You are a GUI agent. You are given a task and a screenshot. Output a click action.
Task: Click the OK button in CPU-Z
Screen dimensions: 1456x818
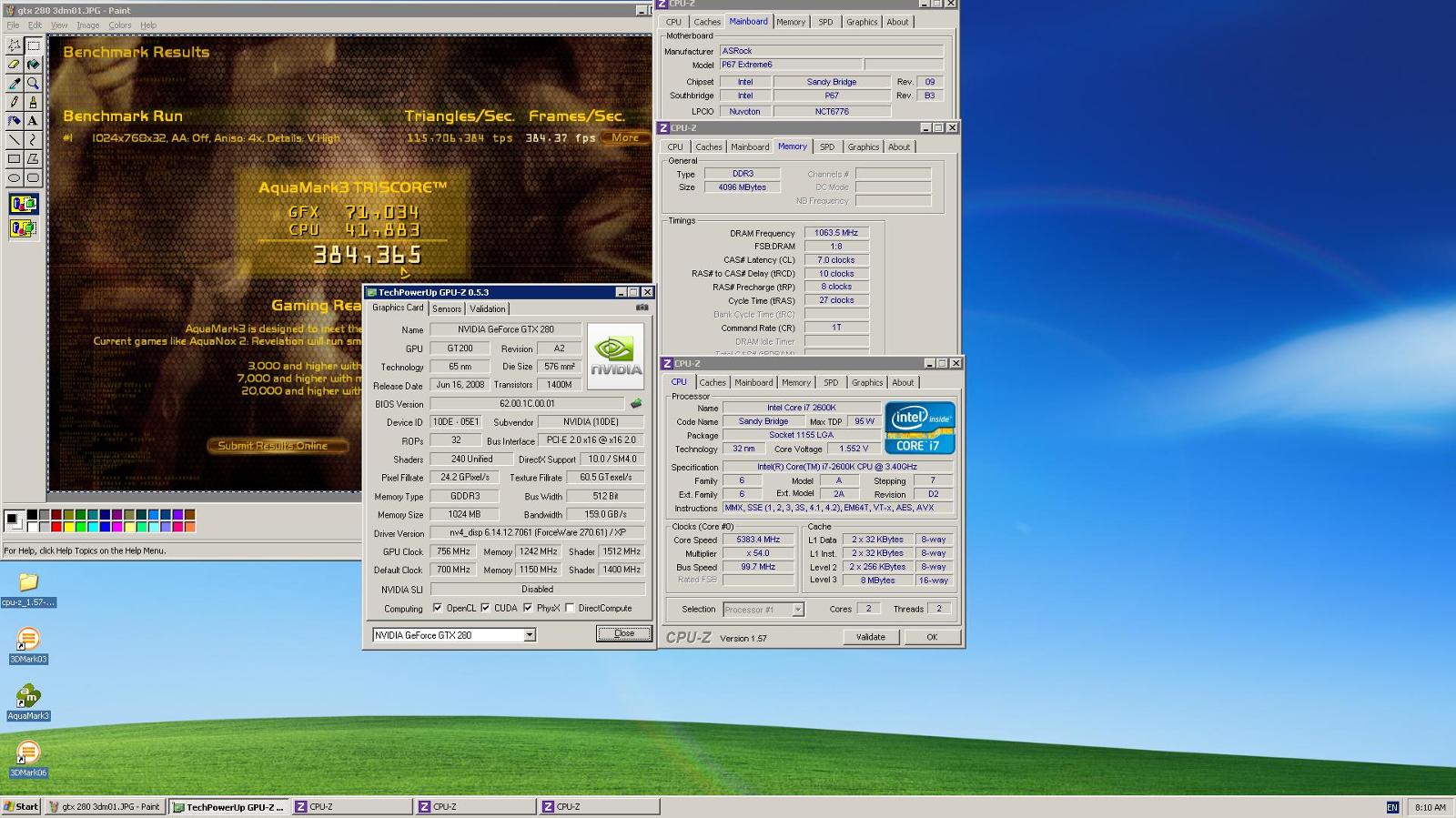click(932, 637)
